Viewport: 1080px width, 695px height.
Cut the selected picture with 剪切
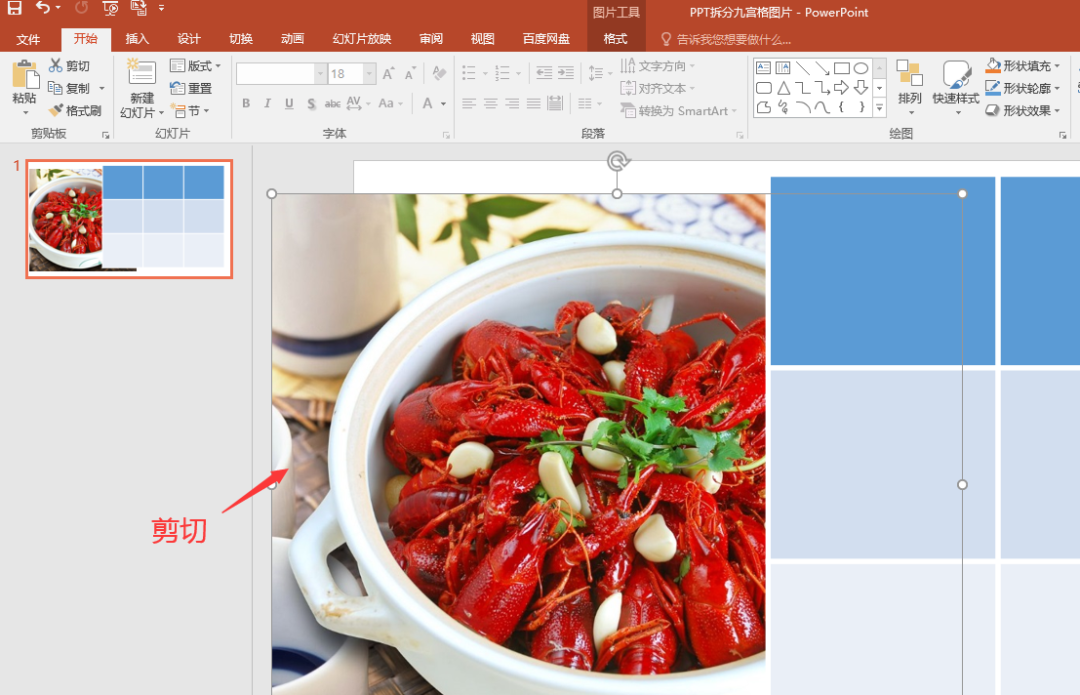[69, 66]
